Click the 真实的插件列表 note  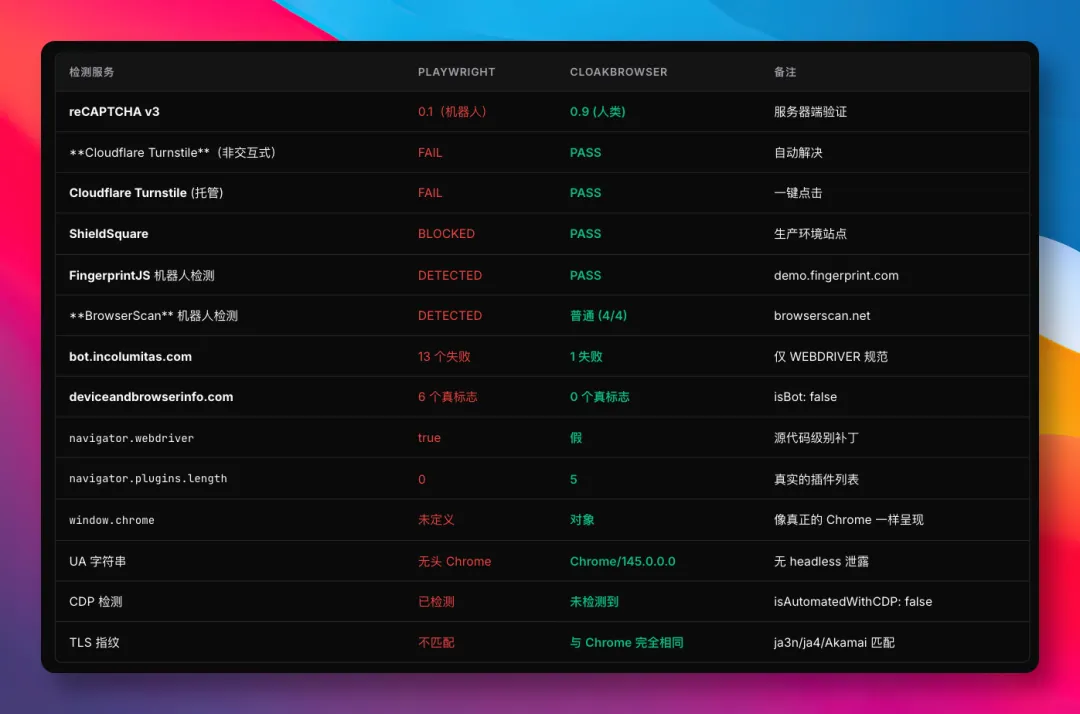[x=816, y=479]
